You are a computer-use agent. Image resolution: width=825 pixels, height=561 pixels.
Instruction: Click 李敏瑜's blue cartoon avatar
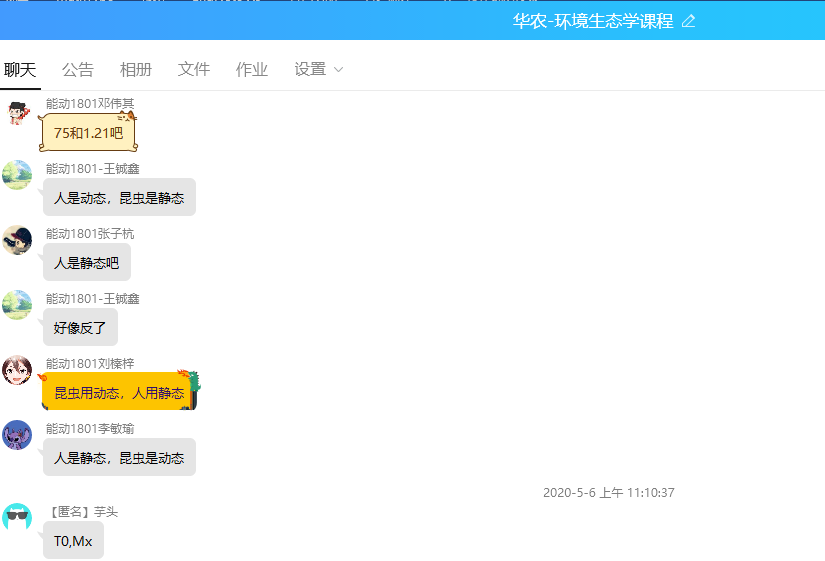coord(17,435)
